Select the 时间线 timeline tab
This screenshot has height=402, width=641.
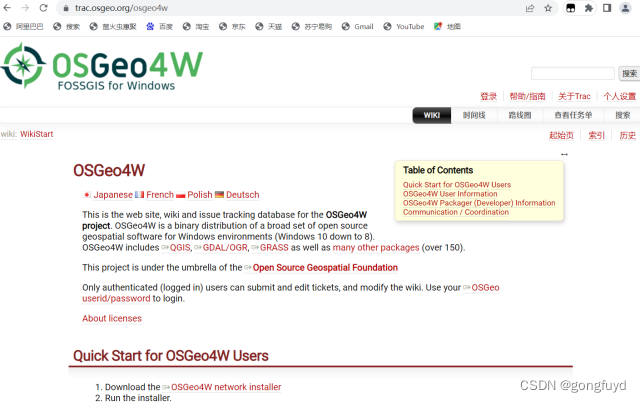pyautogui.click(x=474, y=115)
